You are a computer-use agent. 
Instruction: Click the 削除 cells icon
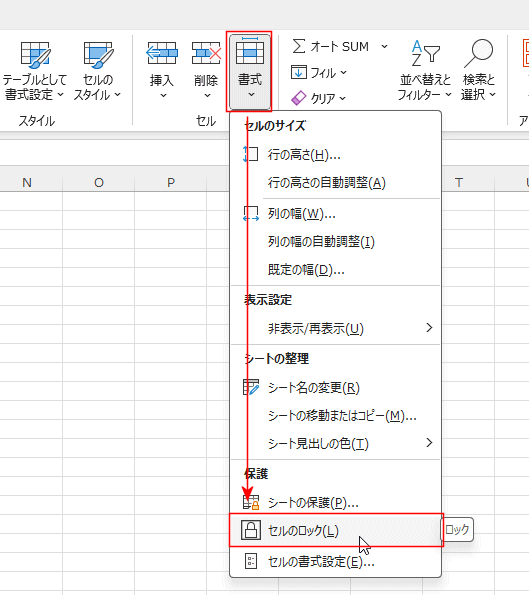point(206,53)
